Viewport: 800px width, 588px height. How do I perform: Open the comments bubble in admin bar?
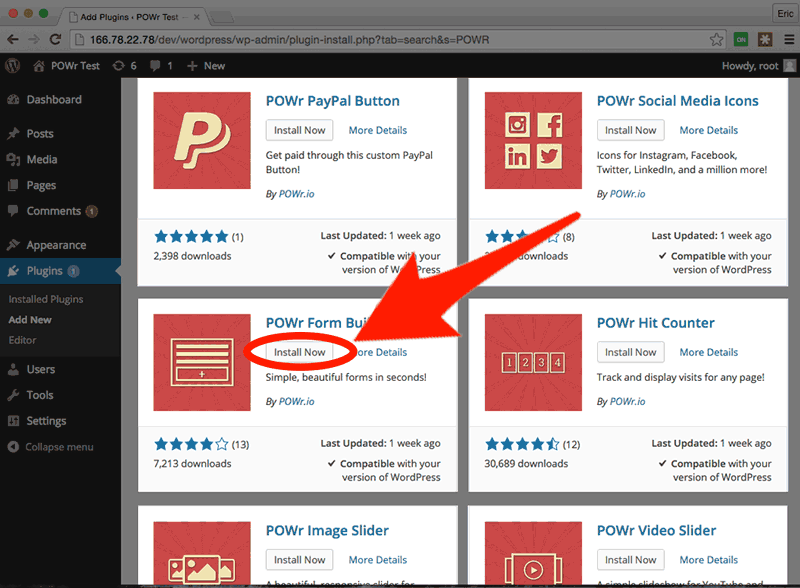pos(161,66)
